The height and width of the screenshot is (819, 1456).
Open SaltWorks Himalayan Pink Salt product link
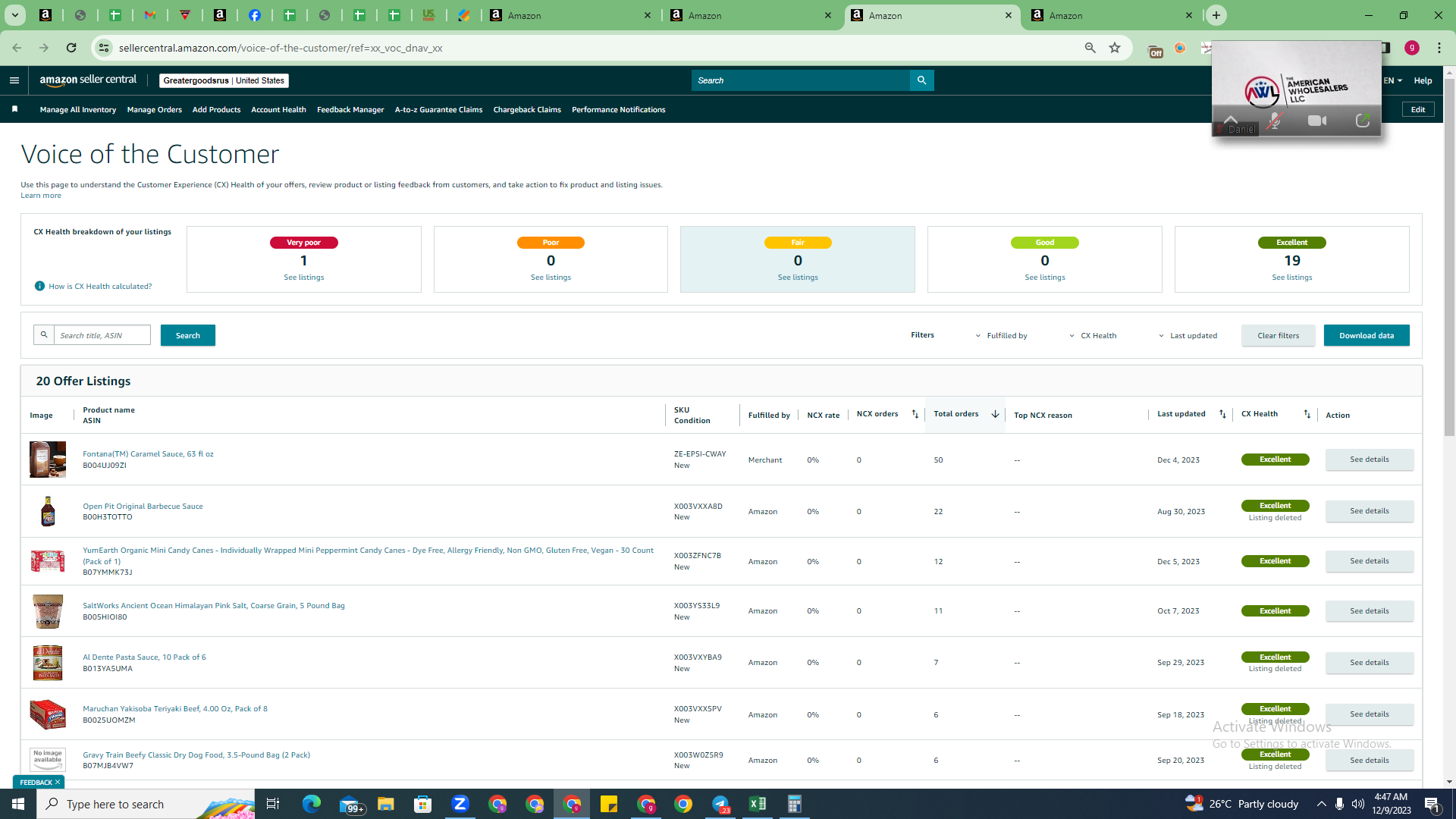click(x=214, y=606)
